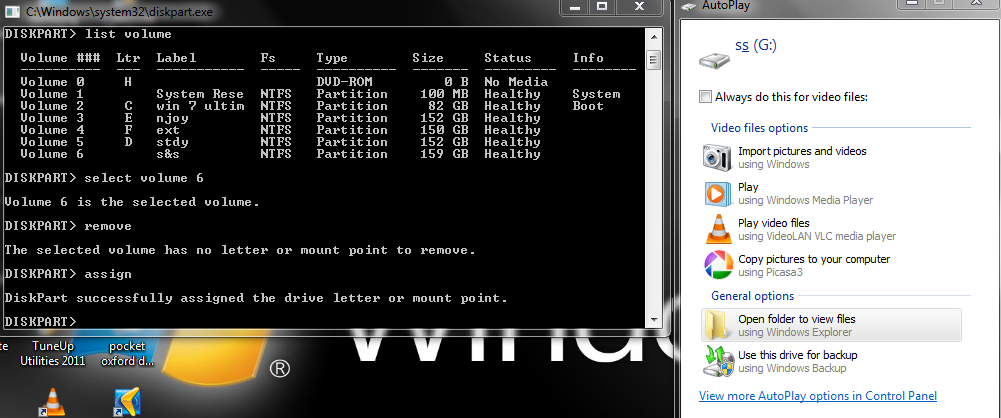
Task: Open the blue desktop shortcut beside VLC
Action: pyautogui.click(x=126, y=403)
